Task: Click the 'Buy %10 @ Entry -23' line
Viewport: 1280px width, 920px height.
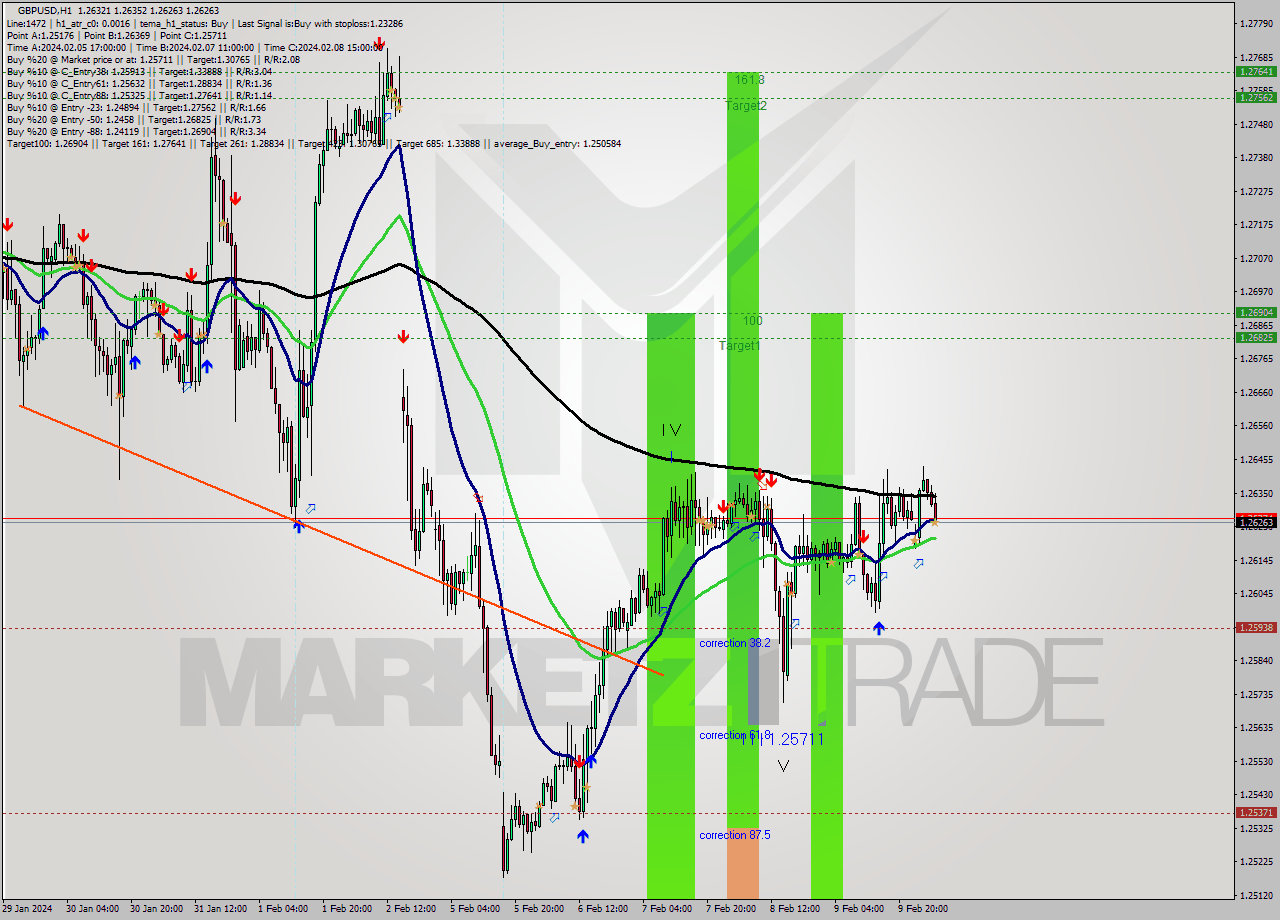Action: [136, 107]
